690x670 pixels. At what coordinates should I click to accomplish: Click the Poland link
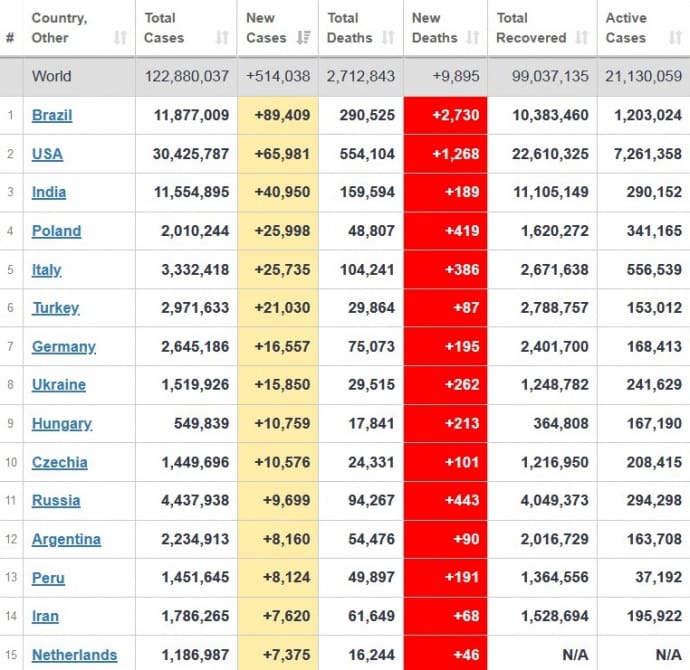56,231
